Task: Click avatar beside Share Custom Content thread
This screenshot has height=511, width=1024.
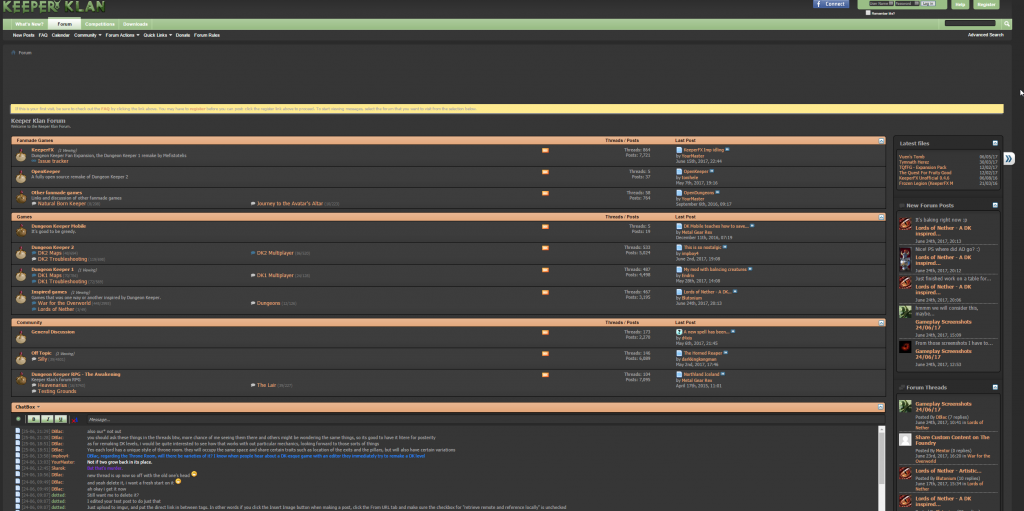Action: pyautogui.click(x=905, y=440)
